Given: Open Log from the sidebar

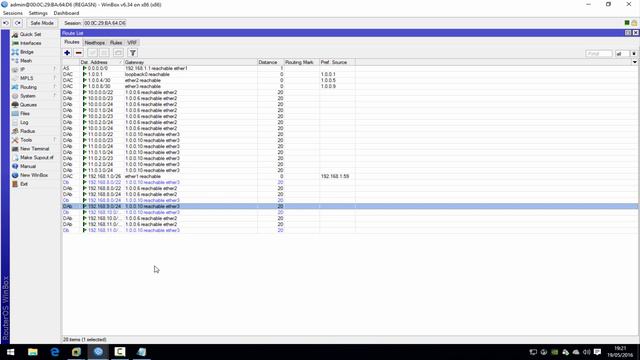Looking at the screenshot, I should [x=24, y=122].
